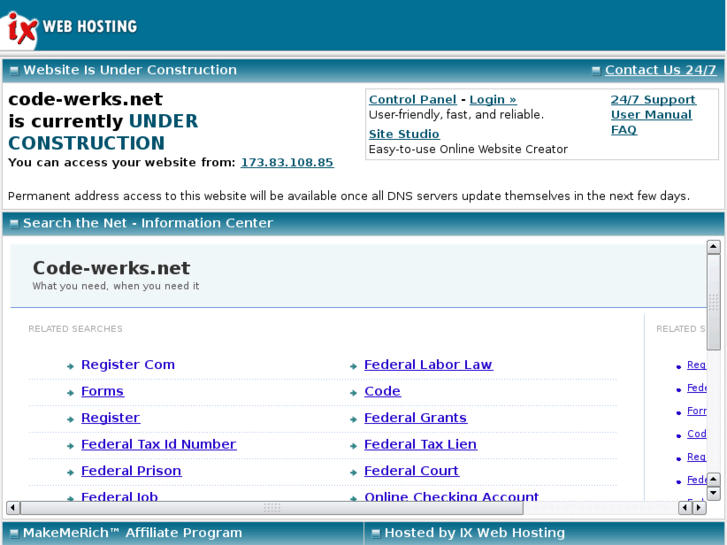The height and width of the screenshot is (545, 727).
Task: Click the IX Web Hosting logo
Action: 70,29
